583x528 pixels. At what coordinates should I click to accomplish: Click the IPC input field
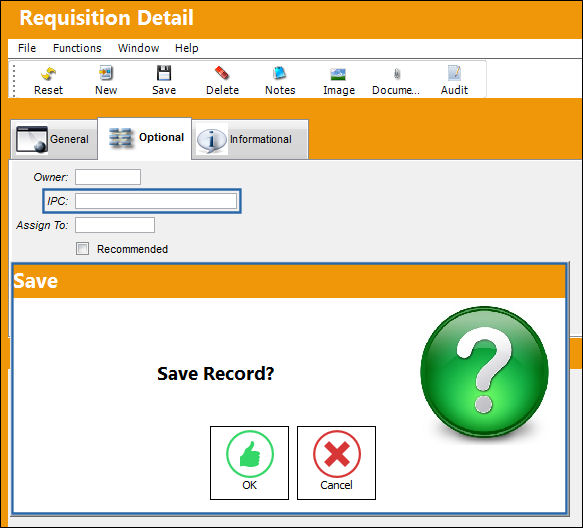coord(156,201)
